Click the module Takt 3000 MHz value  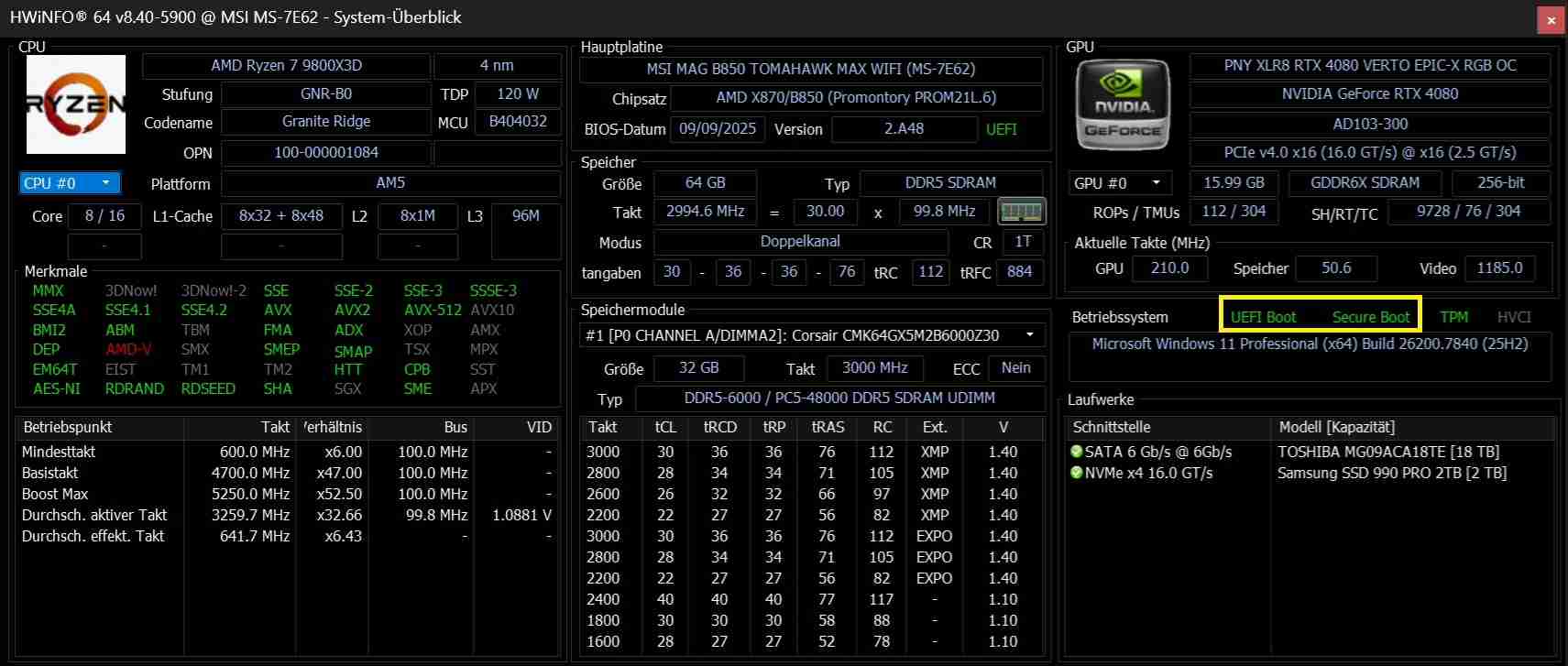[874, 368]
